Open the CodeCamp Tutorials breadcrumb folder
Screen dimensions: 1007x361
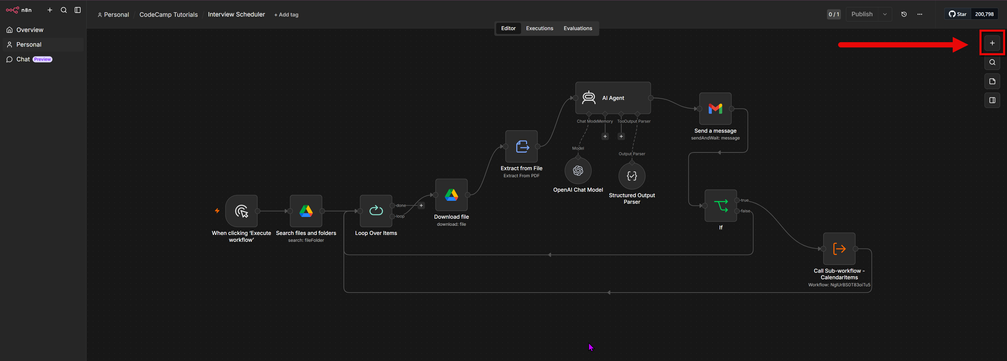point(168,14)
